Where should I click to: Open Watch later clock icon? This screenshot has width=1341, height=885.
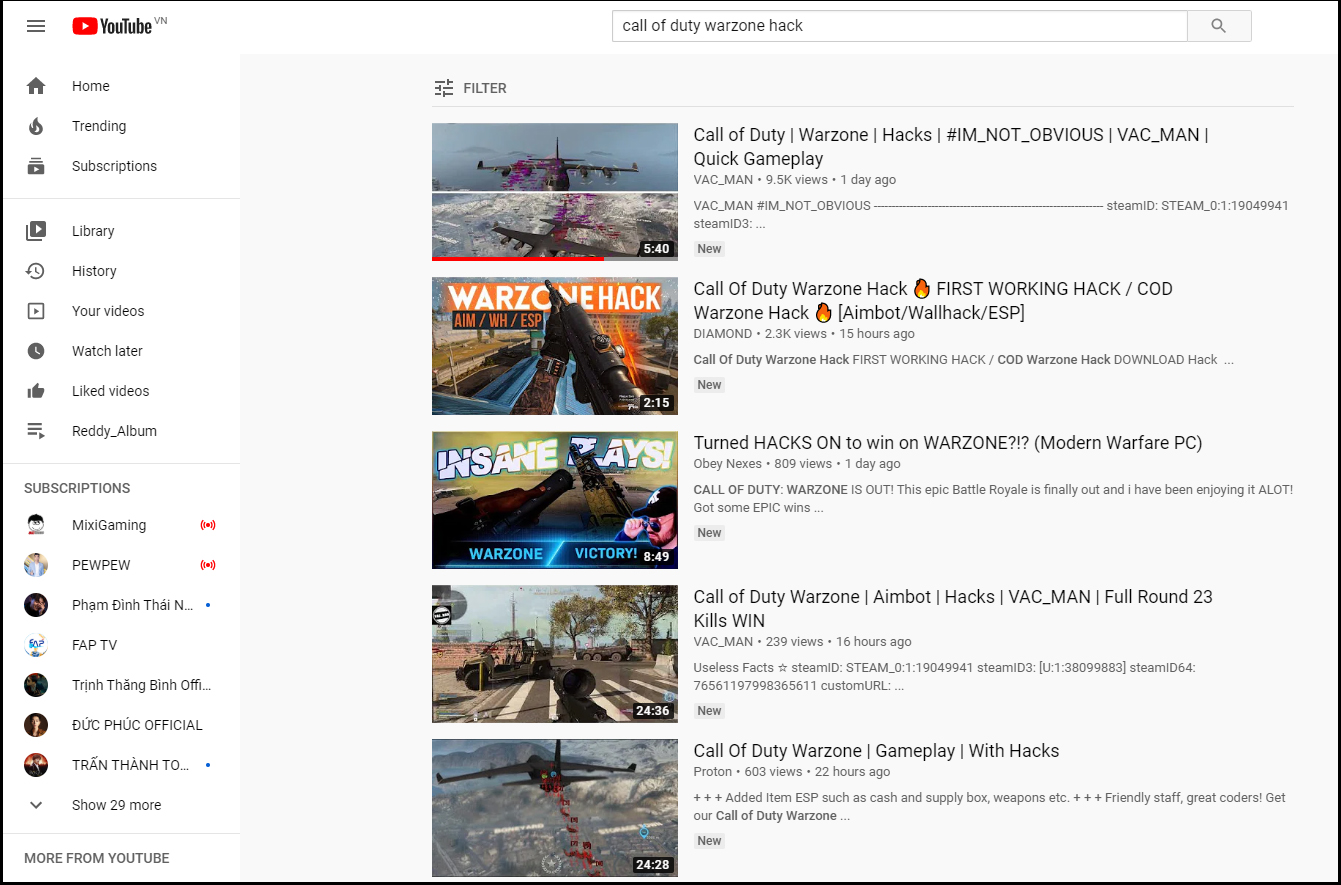(x=36, y=351)
